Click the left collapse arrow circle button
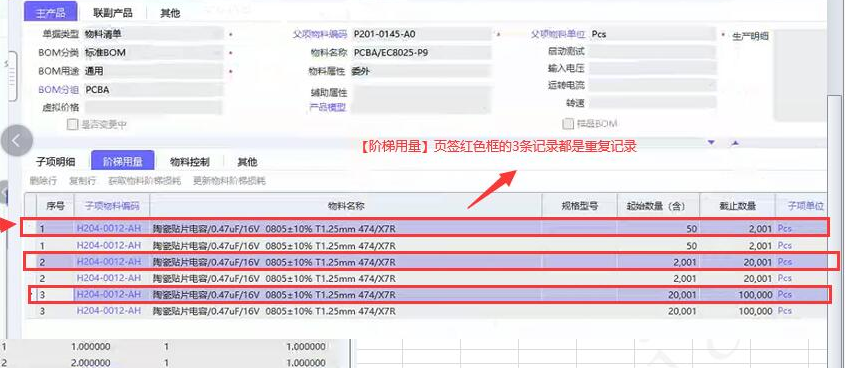 [17, 141]
